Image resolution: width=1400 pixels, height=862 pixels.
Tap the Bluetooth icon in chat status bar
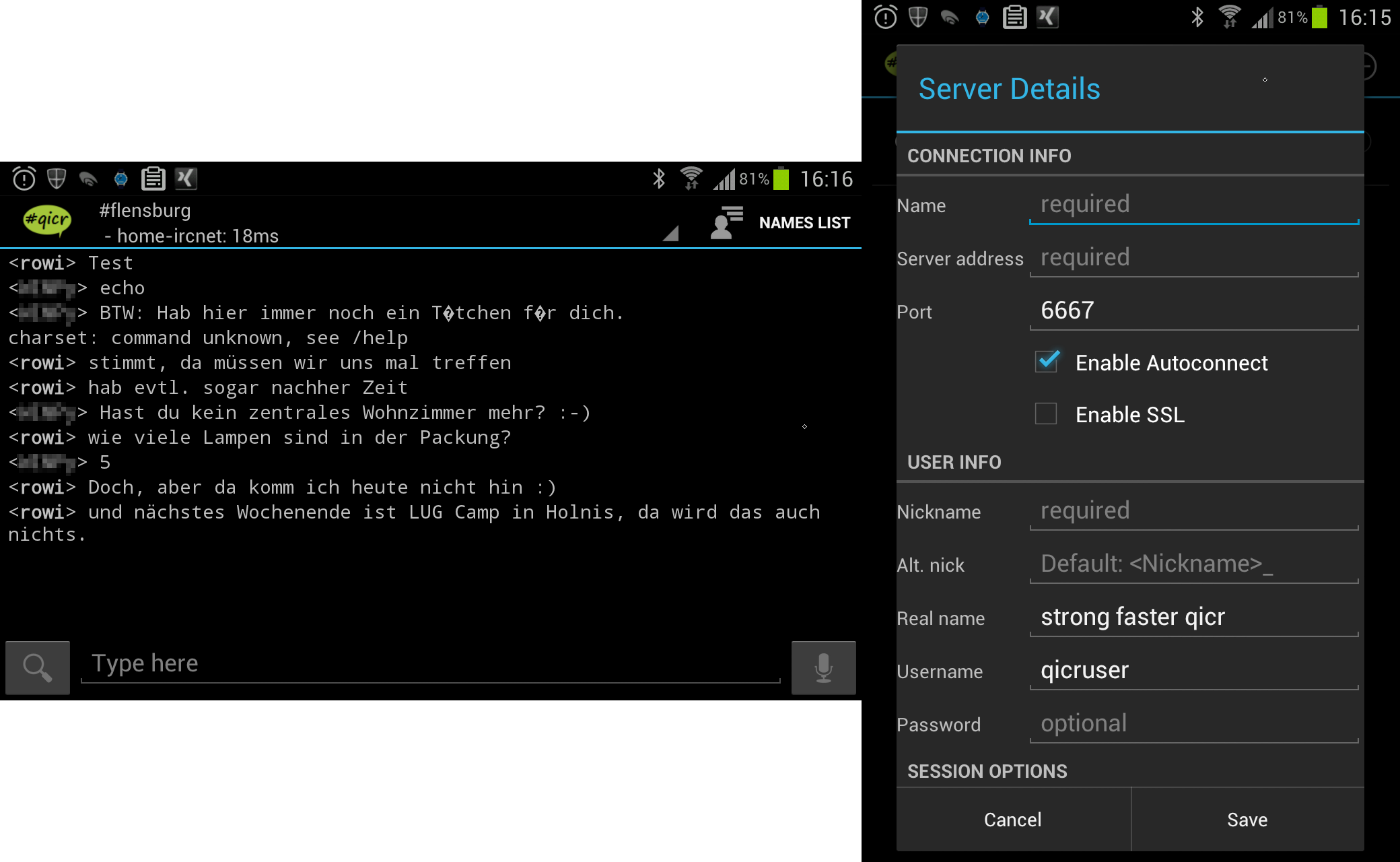point(659,178)
